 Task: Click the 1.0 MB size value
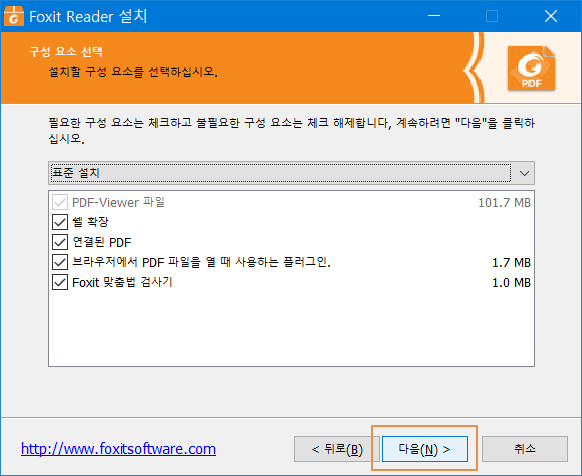pyautogui.click(x=511, y=283)
